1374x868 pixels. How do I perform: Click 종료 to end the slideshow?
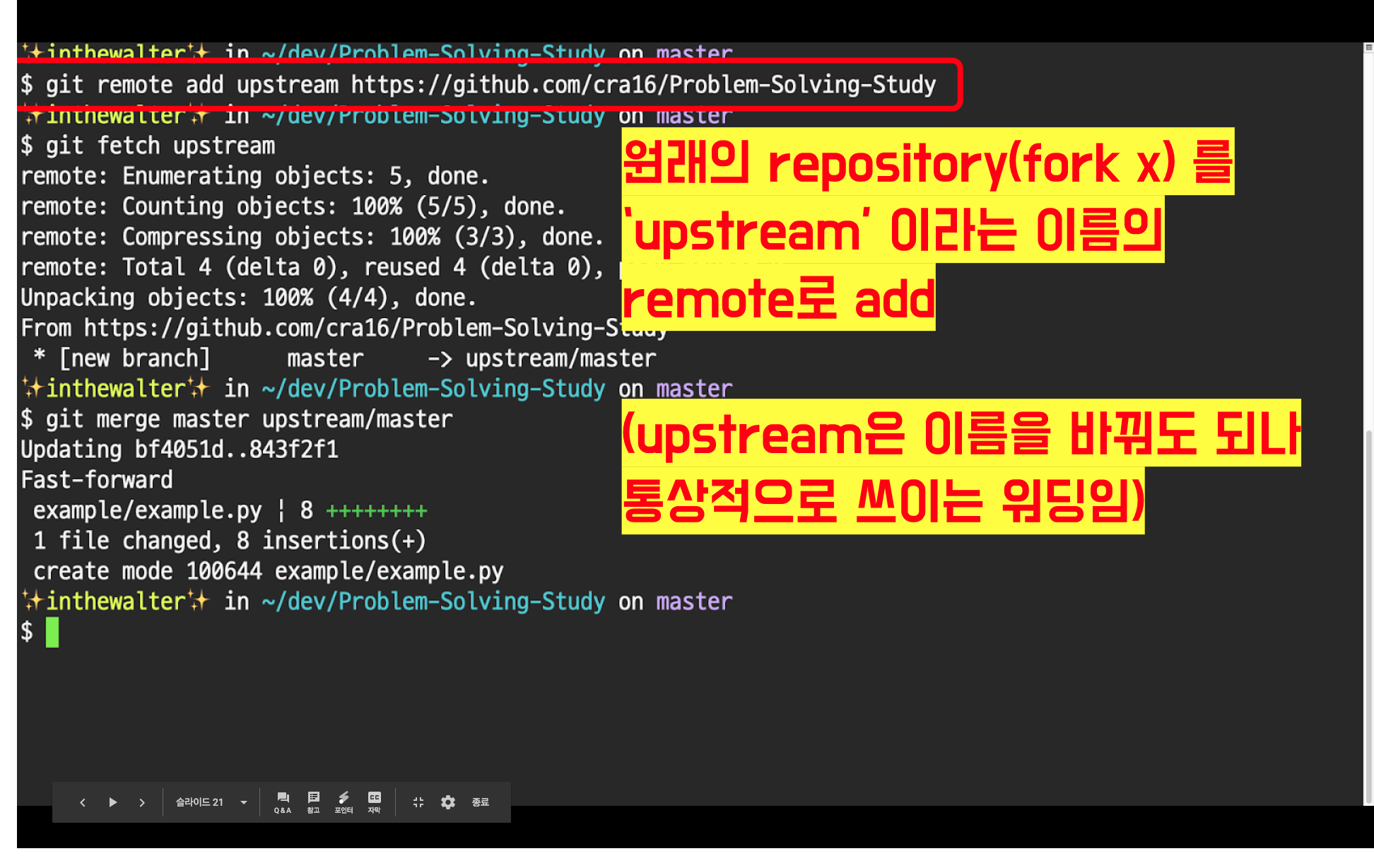pyautogui.click(x=481, y=802)
